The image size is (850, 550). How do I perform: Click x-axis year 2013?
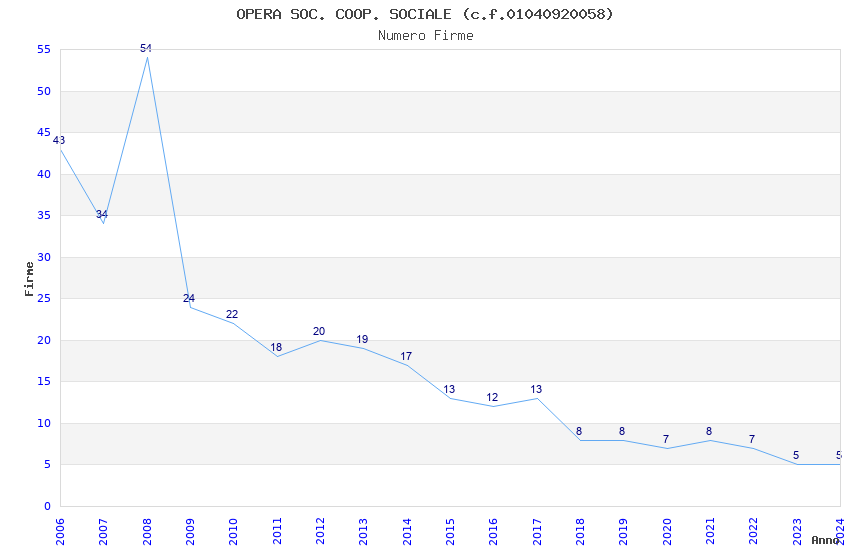click(363, 532)
